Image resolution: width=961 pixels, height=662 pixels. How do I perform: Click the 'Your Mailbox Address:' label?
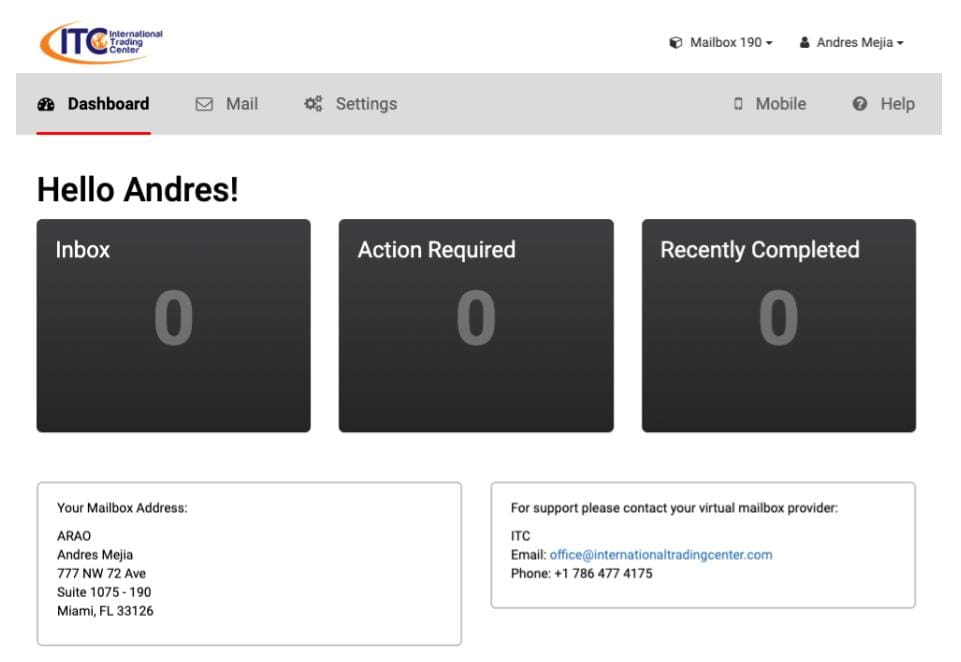122,508
